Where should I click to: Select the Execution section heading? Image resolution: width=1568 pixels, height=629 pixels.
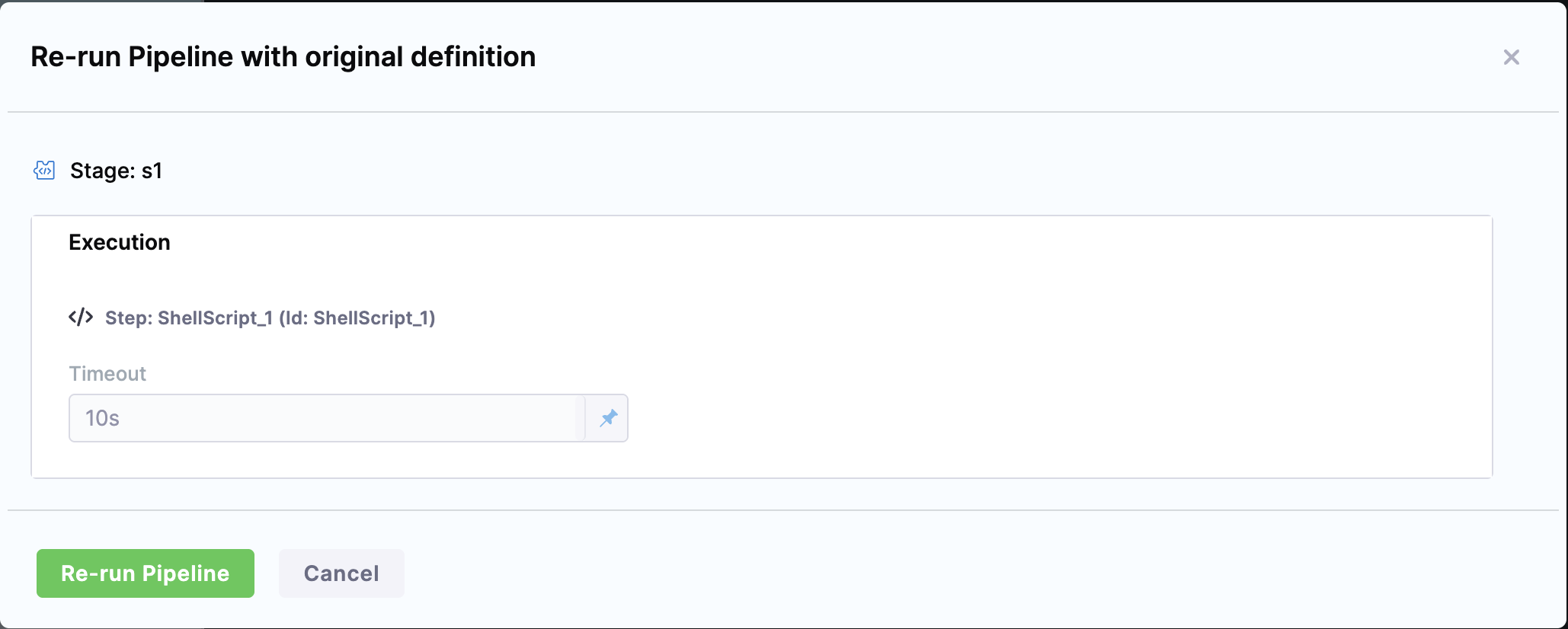(120, 242)
